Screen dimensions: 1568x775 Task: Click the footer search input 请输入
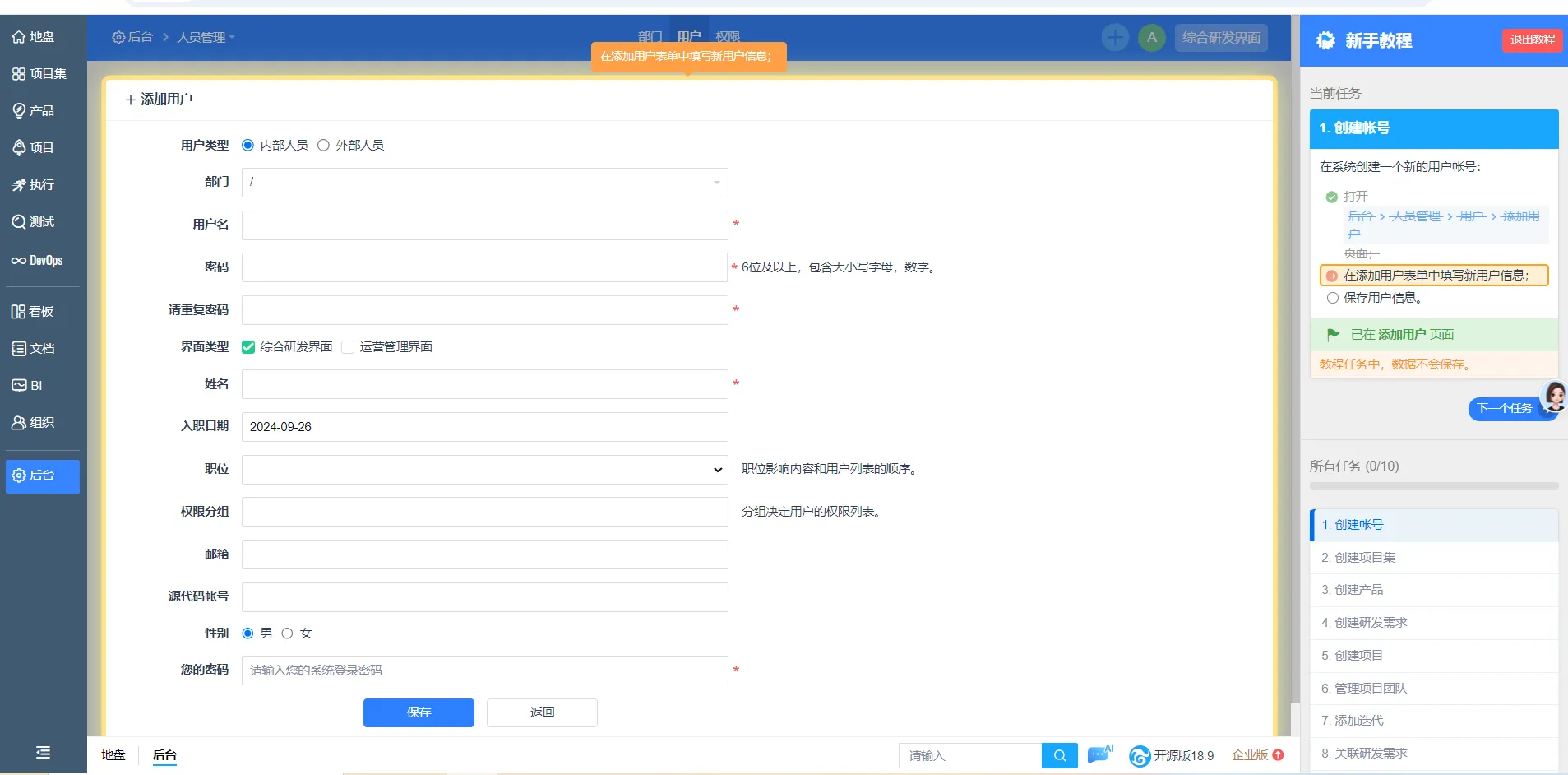[970, 755]
